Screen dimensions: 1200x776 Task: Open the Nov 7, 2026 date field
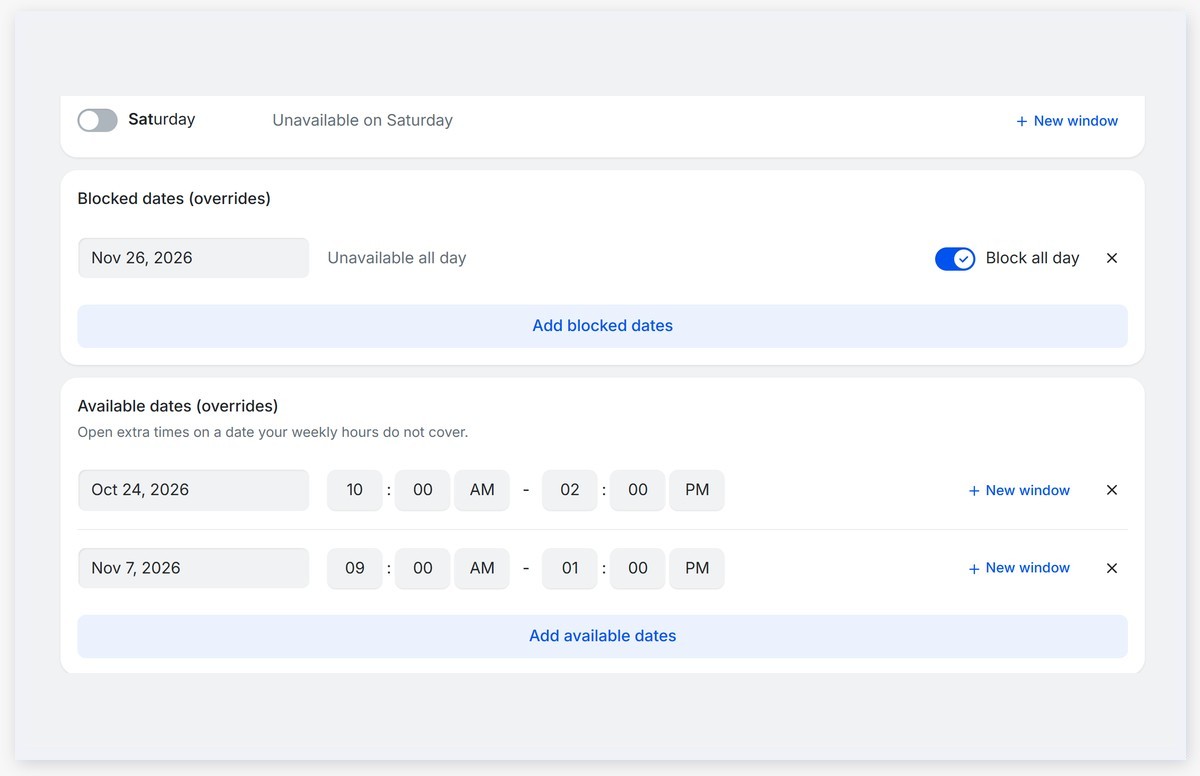coord(193,568)
